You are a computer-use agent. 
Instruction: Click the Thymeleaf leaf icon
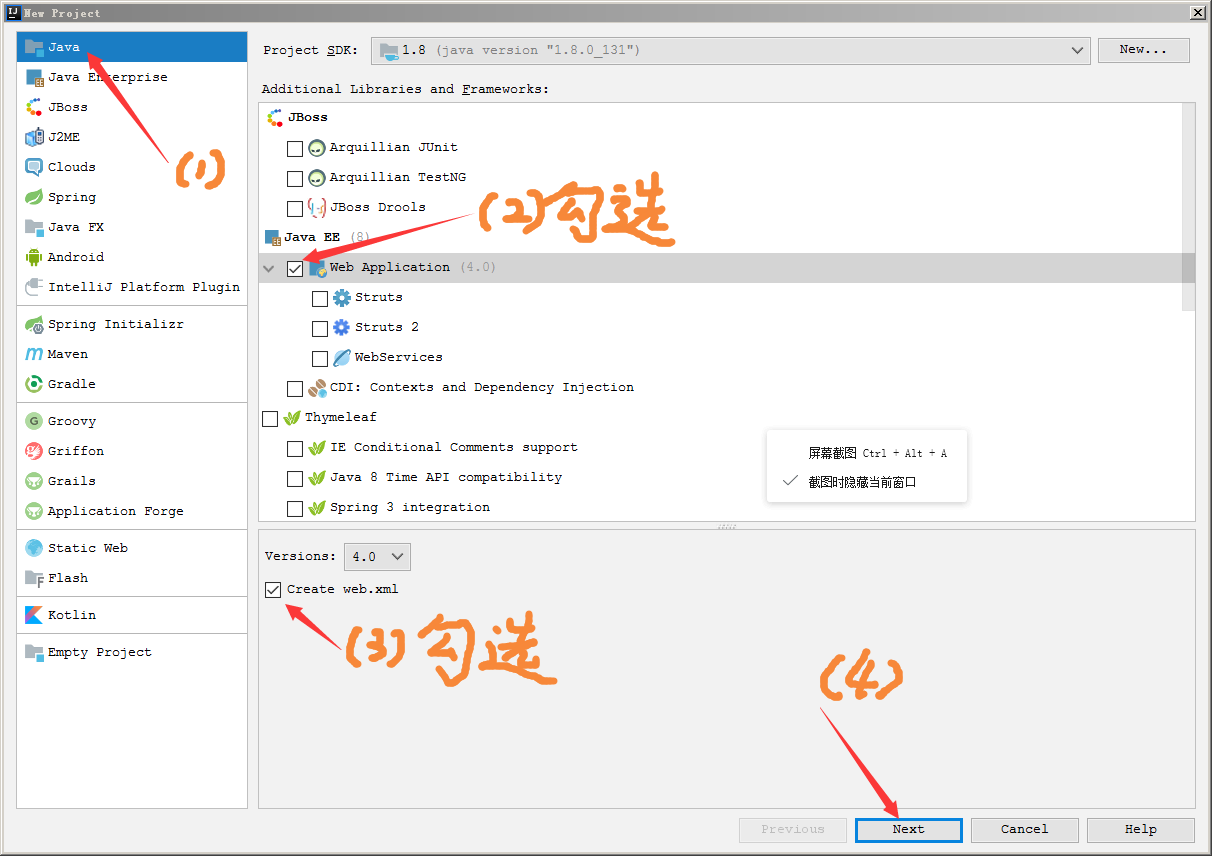click(x=292, y=417)
